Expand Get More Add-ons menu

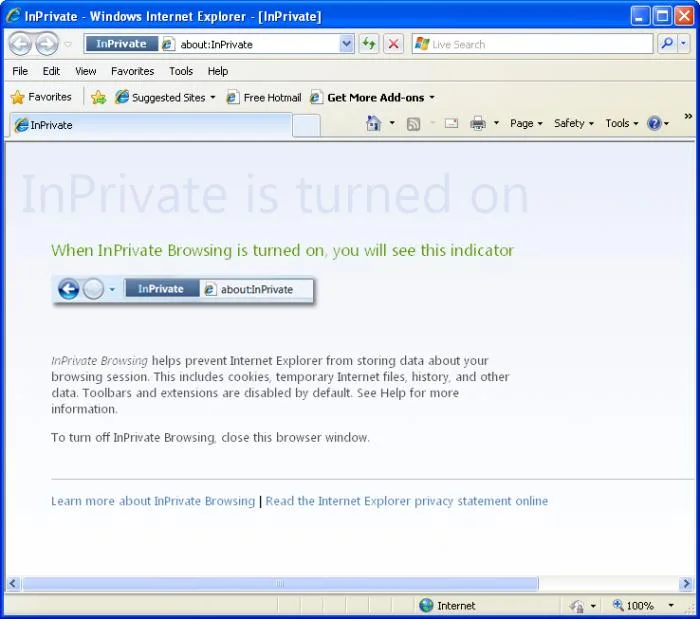(373, 97)
